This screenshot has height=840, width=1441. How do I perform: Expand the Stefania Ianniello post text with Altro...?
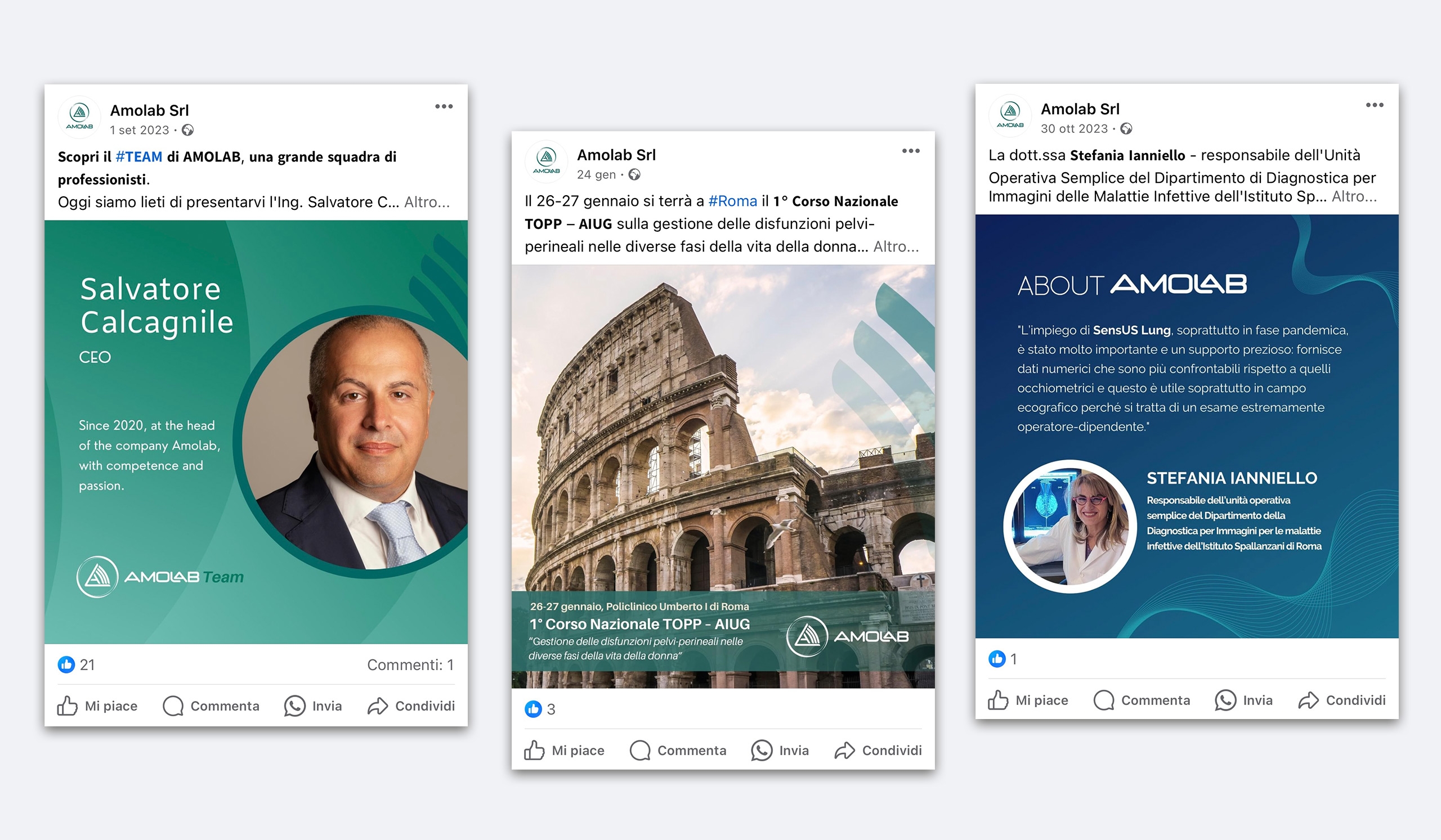click(1355, 196)
